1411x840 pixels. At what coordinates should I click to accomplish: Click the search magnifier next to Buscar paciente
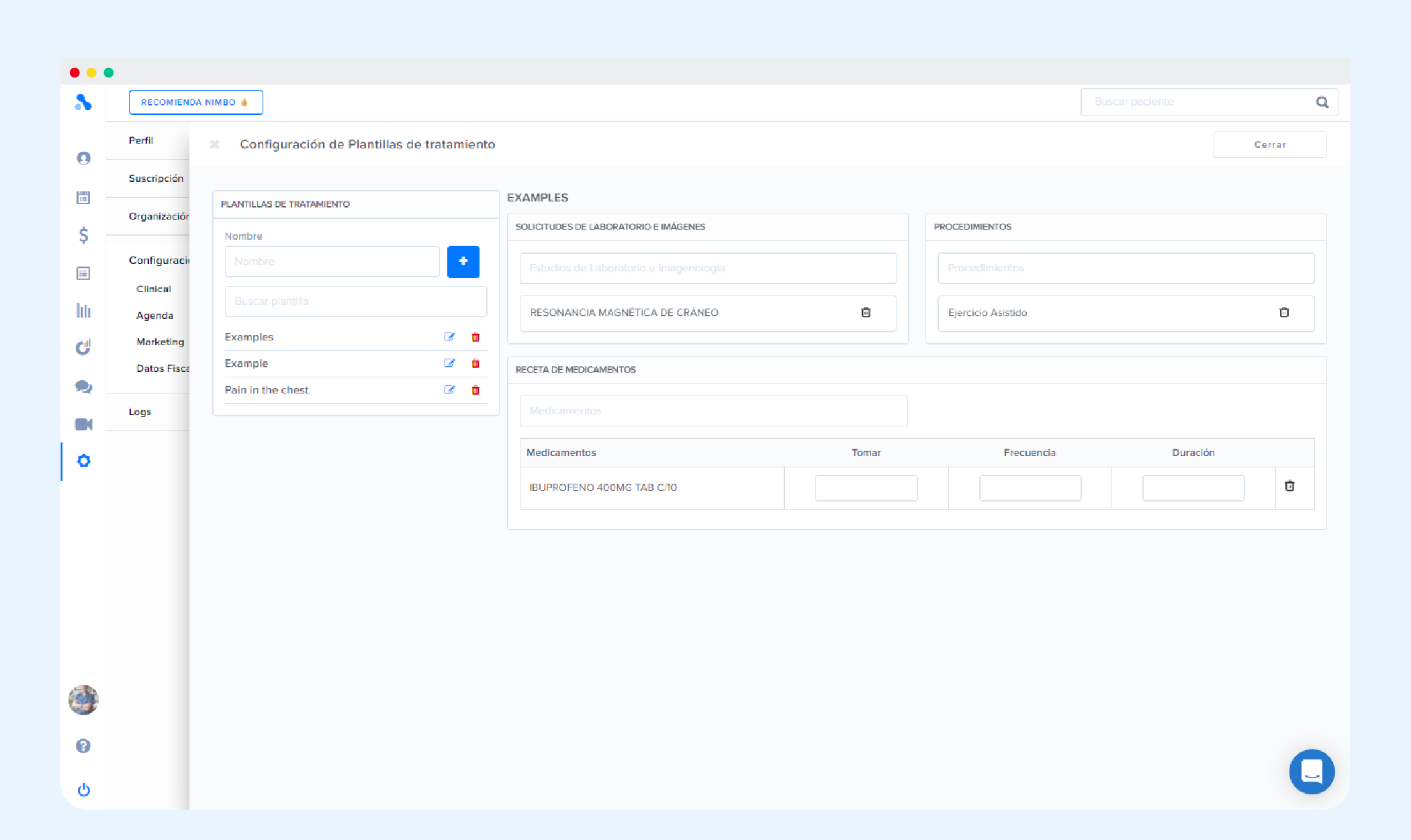tap(1322, 101)
